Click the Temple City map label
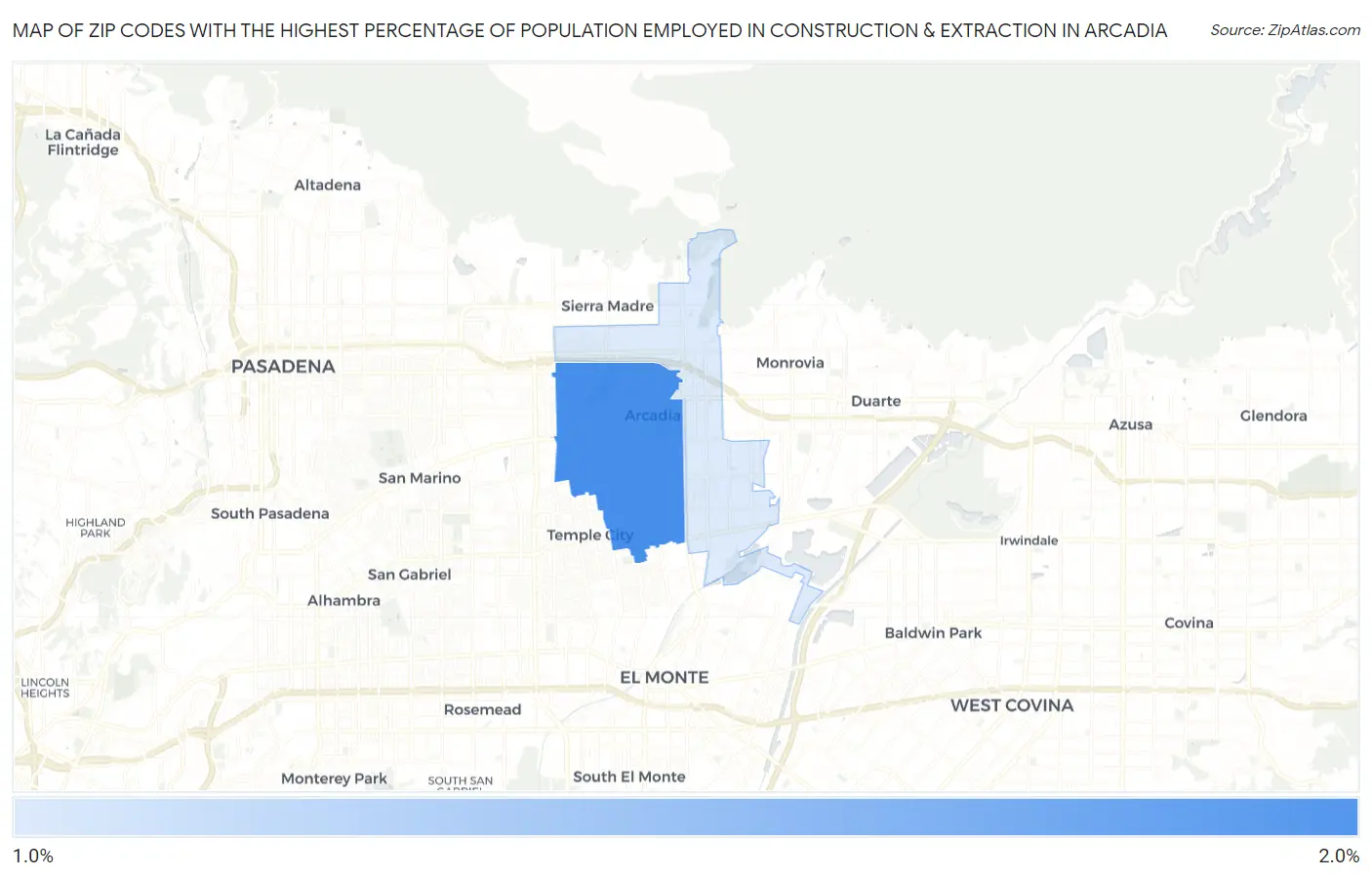Image resolution: width=1372 pixels, height=877 pixels. pos(589,536)
